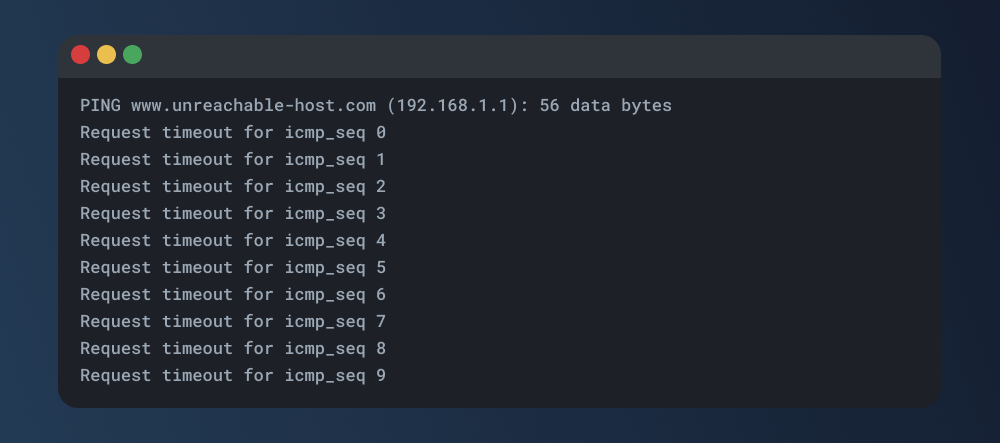Click the '56 data bytes' text
1000x443 pixels.
(605, 105)
